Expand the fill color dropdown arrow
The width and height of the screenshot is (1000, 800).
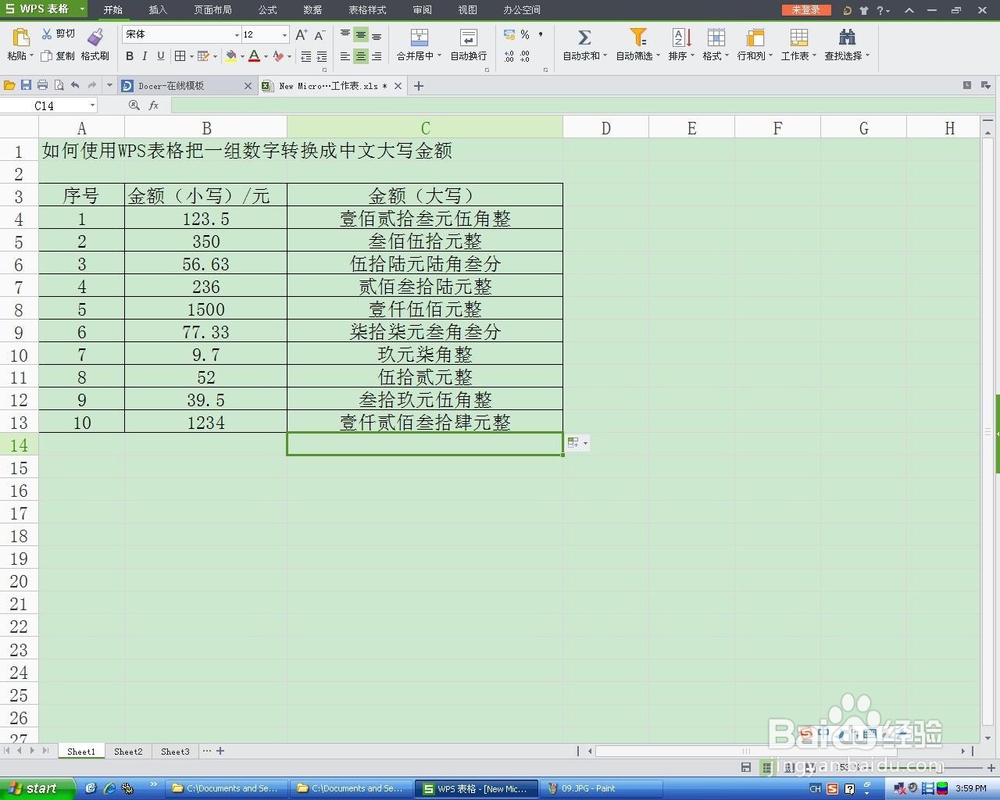point(243,56)
